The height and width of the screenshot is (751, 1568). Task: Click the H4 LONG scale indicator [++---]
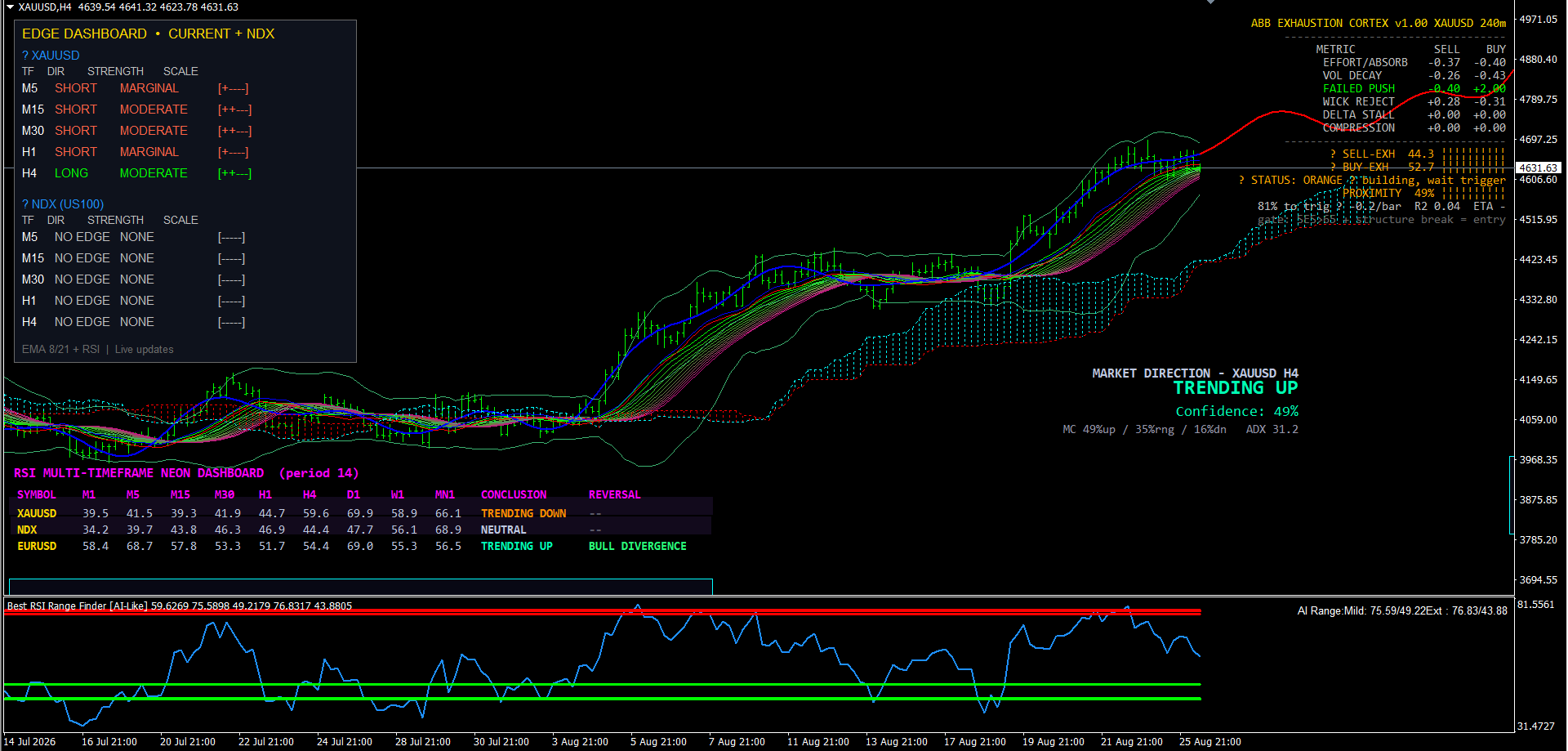point(234,173)
